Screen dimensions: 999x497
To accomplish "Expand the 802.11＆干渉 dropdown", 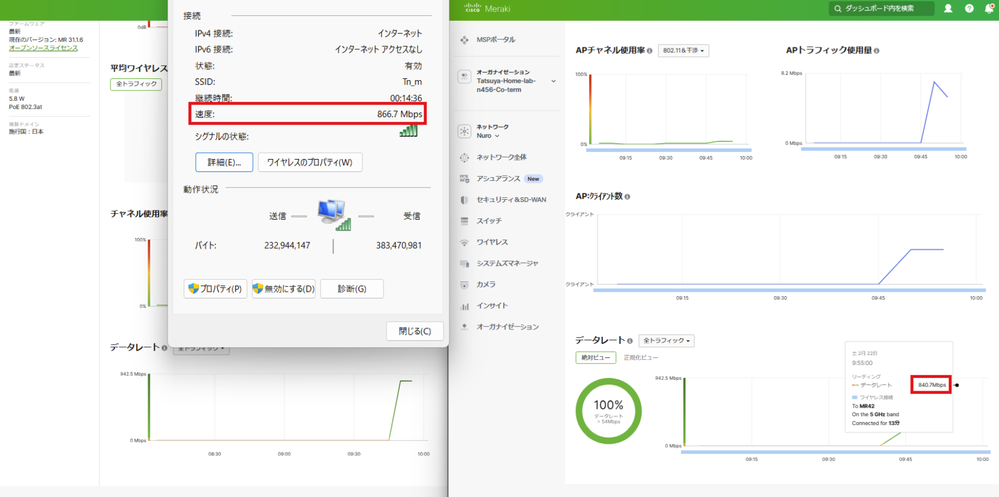I will [683, 50].
